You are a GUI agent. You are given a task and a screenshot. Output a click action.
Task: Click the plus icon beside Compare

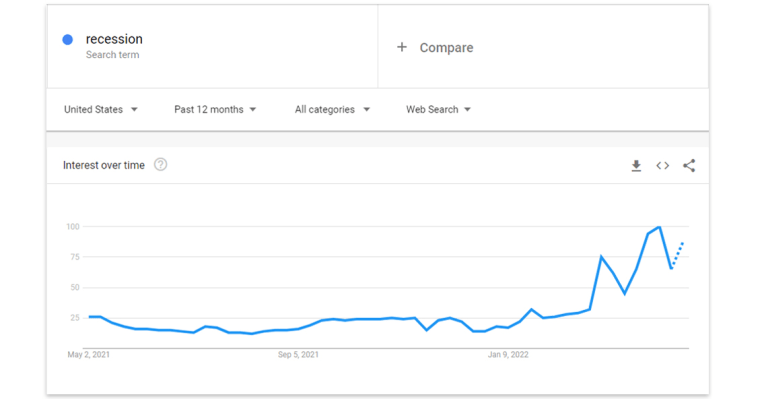tap(402, 47)
